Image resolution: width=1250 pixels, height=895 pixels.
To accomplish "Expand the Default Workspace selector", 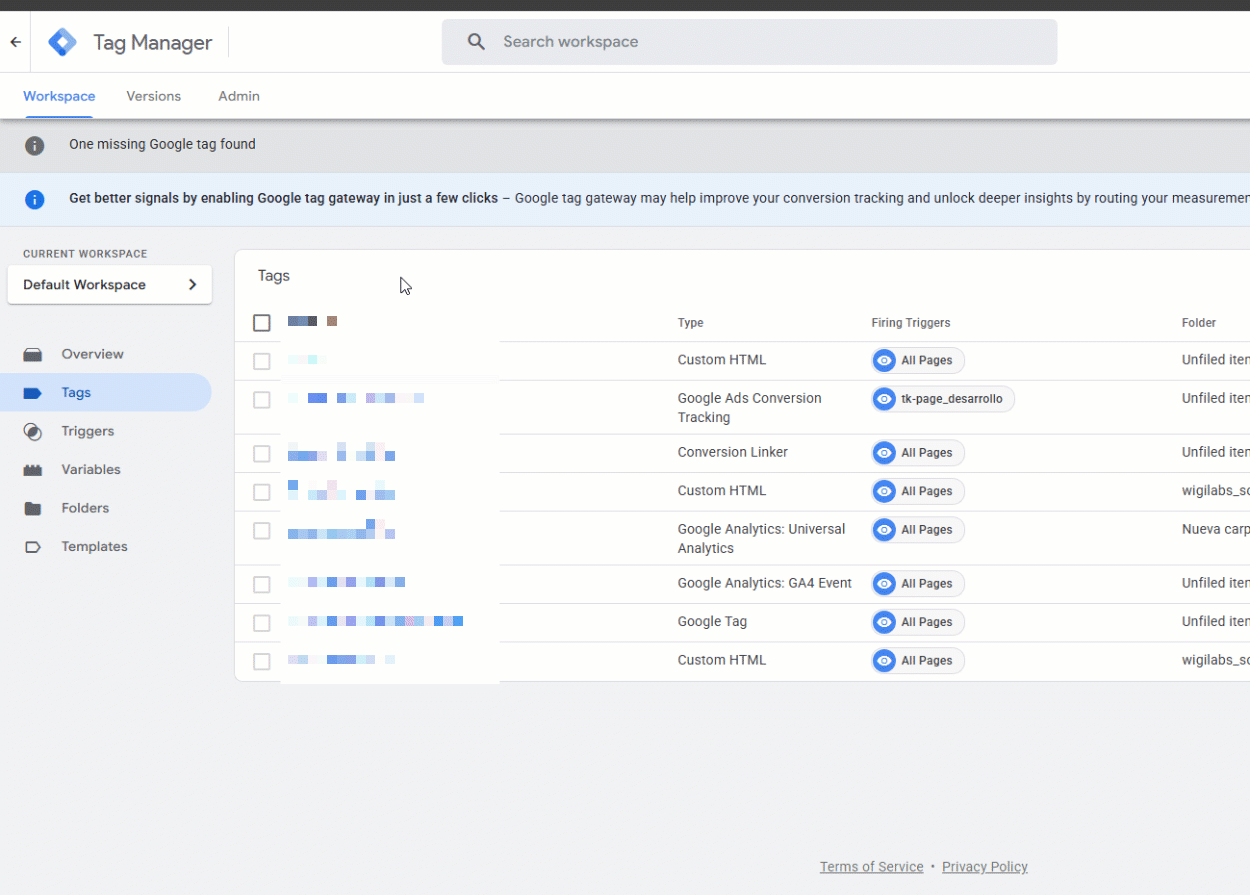I will point(110,285).
